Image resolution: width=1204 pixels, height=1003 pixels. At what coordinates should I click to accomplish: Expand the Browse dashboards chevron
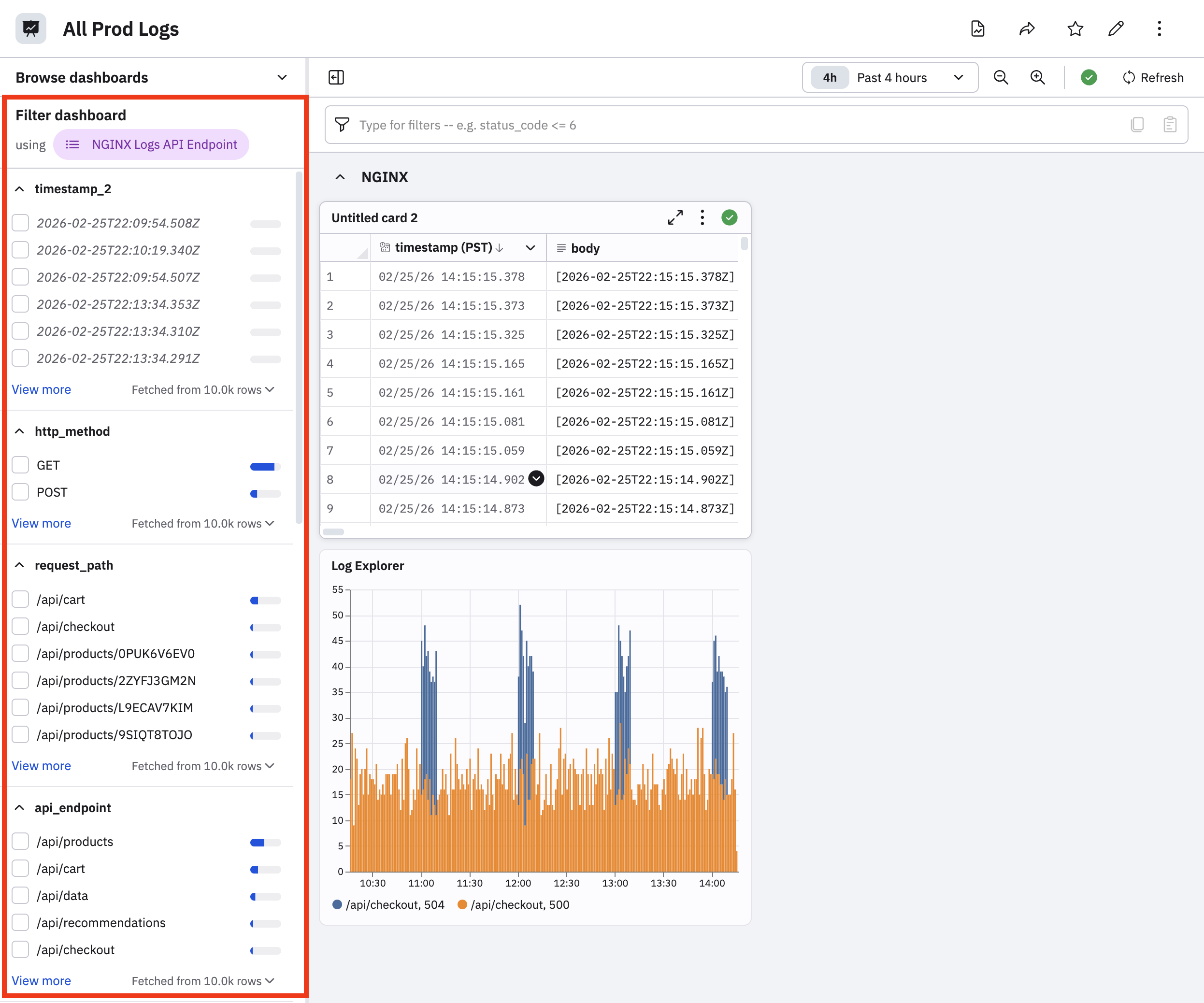pos(282,77)
